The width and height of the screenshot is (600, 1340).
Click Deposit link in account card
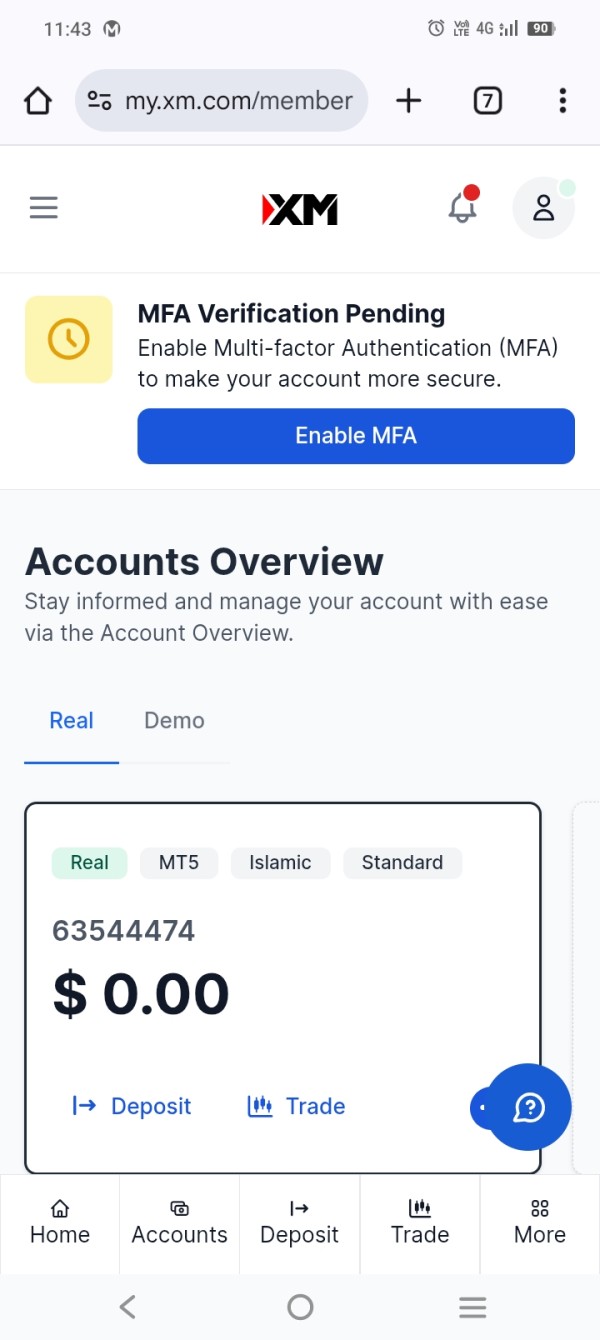(131, 1106)
